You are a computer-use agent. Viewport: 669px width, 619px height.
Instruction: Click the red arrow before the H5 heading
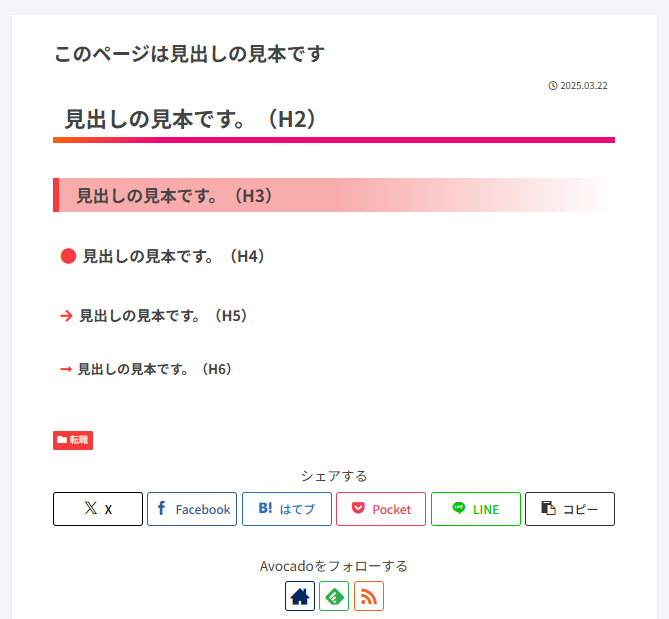click(x=66, y=316)
